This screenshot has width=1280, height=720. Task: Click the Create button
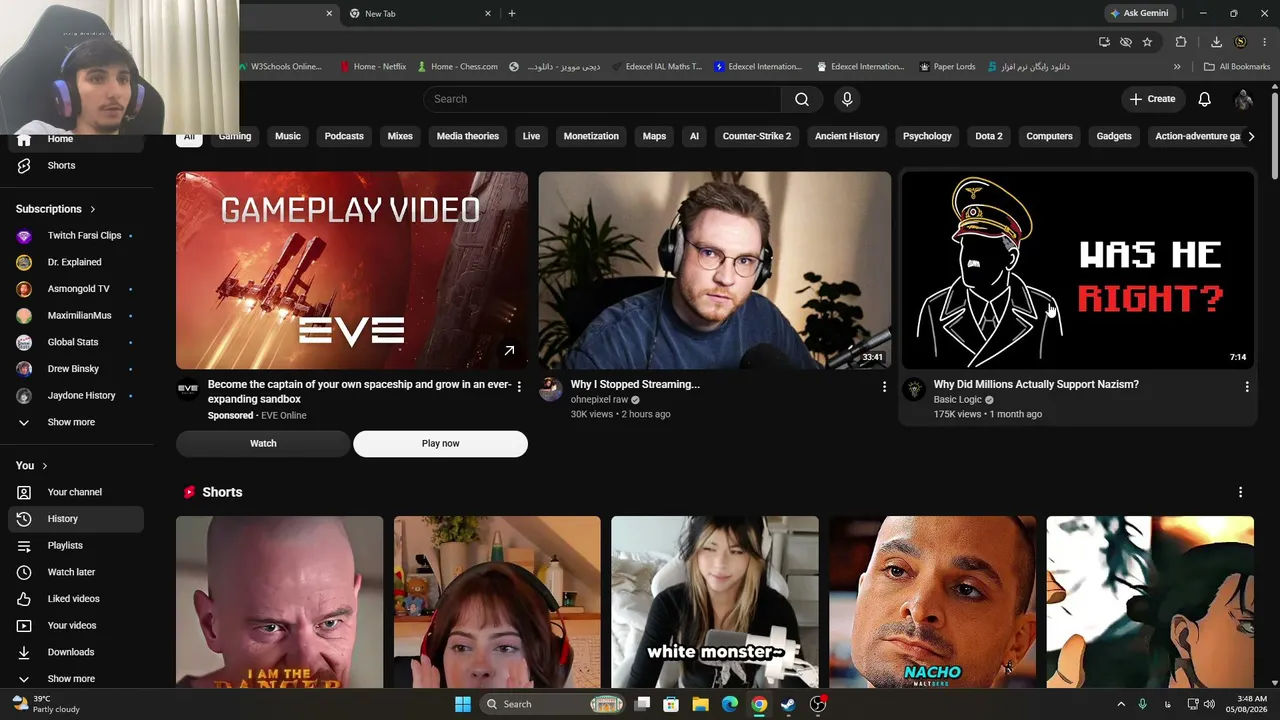[x=1153, y=99]
